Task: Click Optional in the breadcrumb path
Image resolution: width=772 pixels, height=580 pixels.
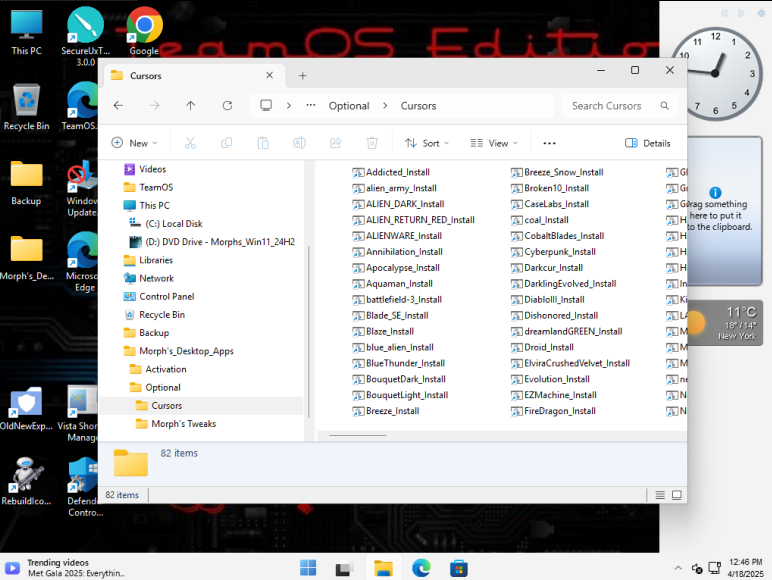Action: [349, 106]
